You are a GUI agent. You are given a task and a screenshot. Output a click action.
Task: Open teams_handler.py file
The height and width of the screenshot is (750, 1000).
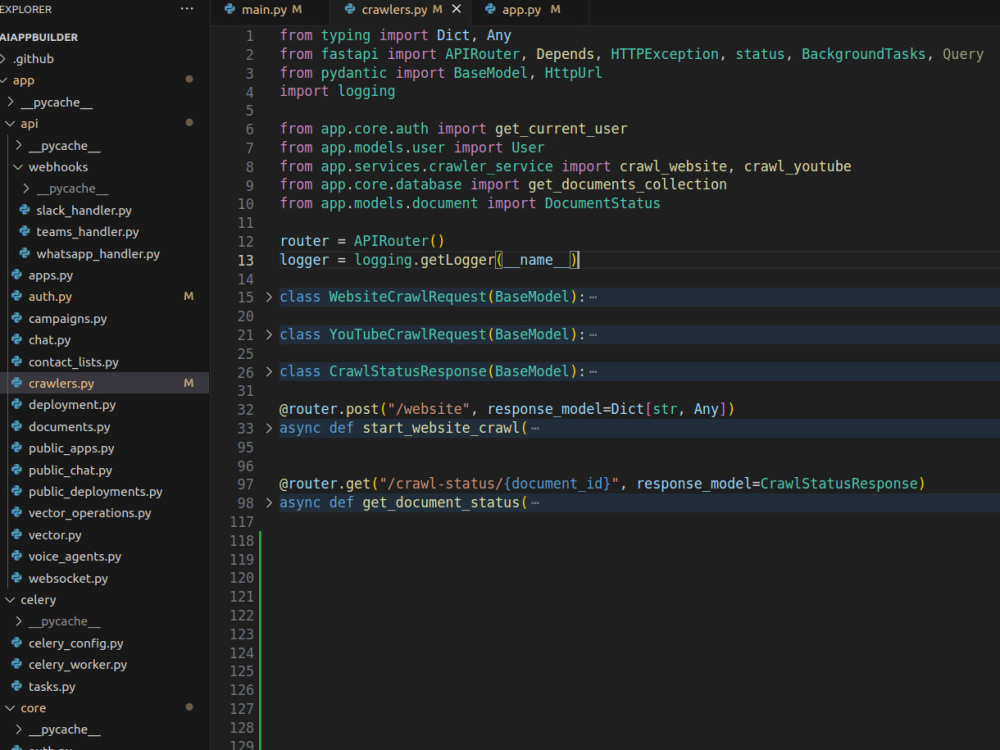(87, 232)
